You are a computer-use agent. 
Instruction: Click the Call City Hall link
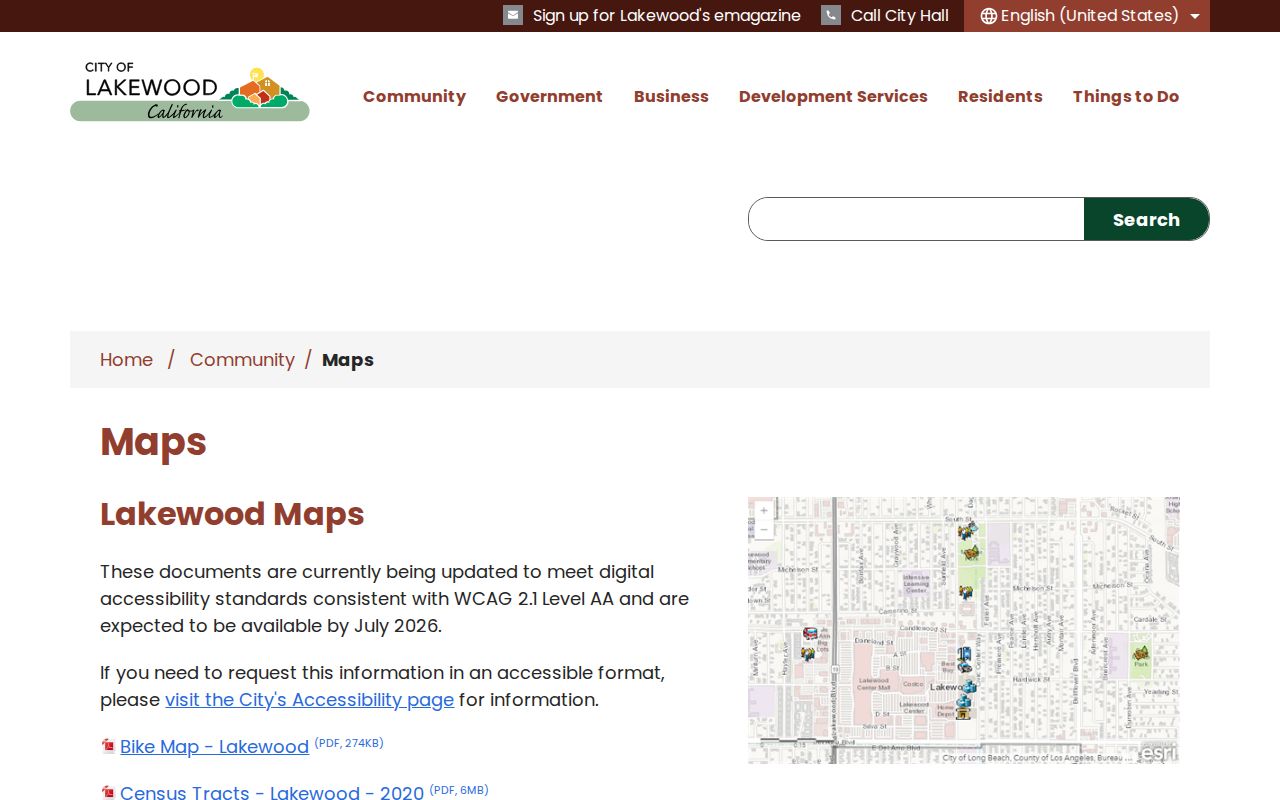tap(900, 16)
